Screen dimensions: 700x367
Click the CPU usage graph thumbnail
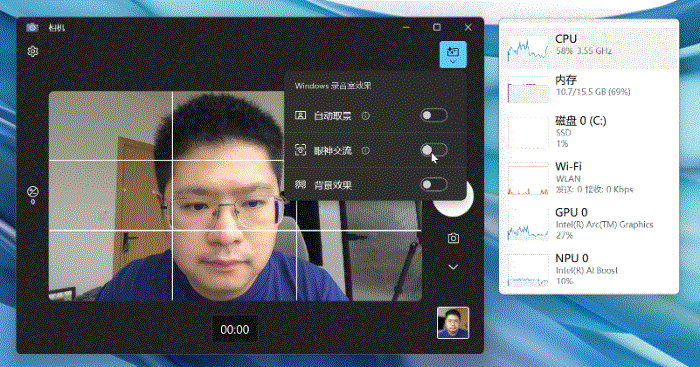[x=528, y=48]
